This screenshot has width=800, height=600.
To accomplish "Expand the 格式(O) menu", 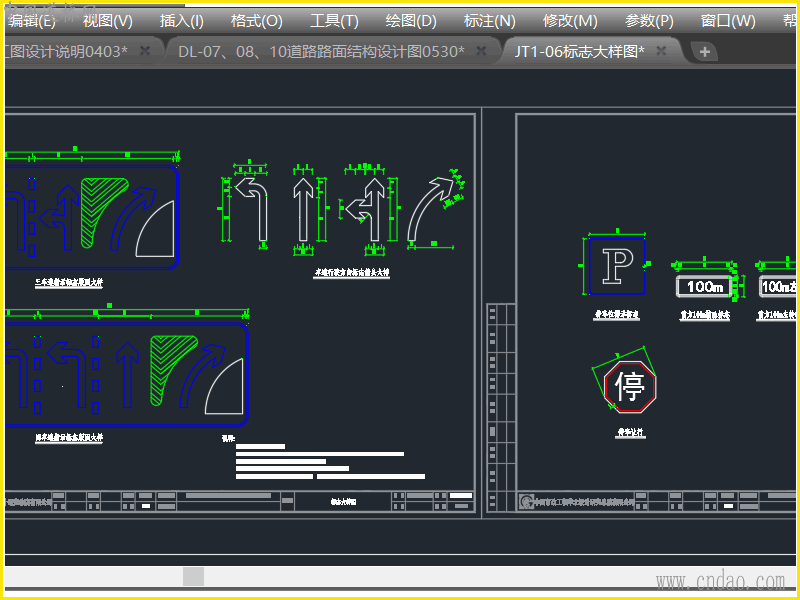I will coord(256,21).
